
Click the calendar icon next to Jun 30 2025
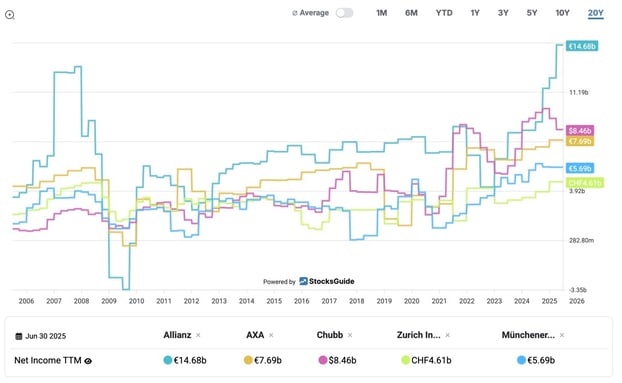pos(19,336)
